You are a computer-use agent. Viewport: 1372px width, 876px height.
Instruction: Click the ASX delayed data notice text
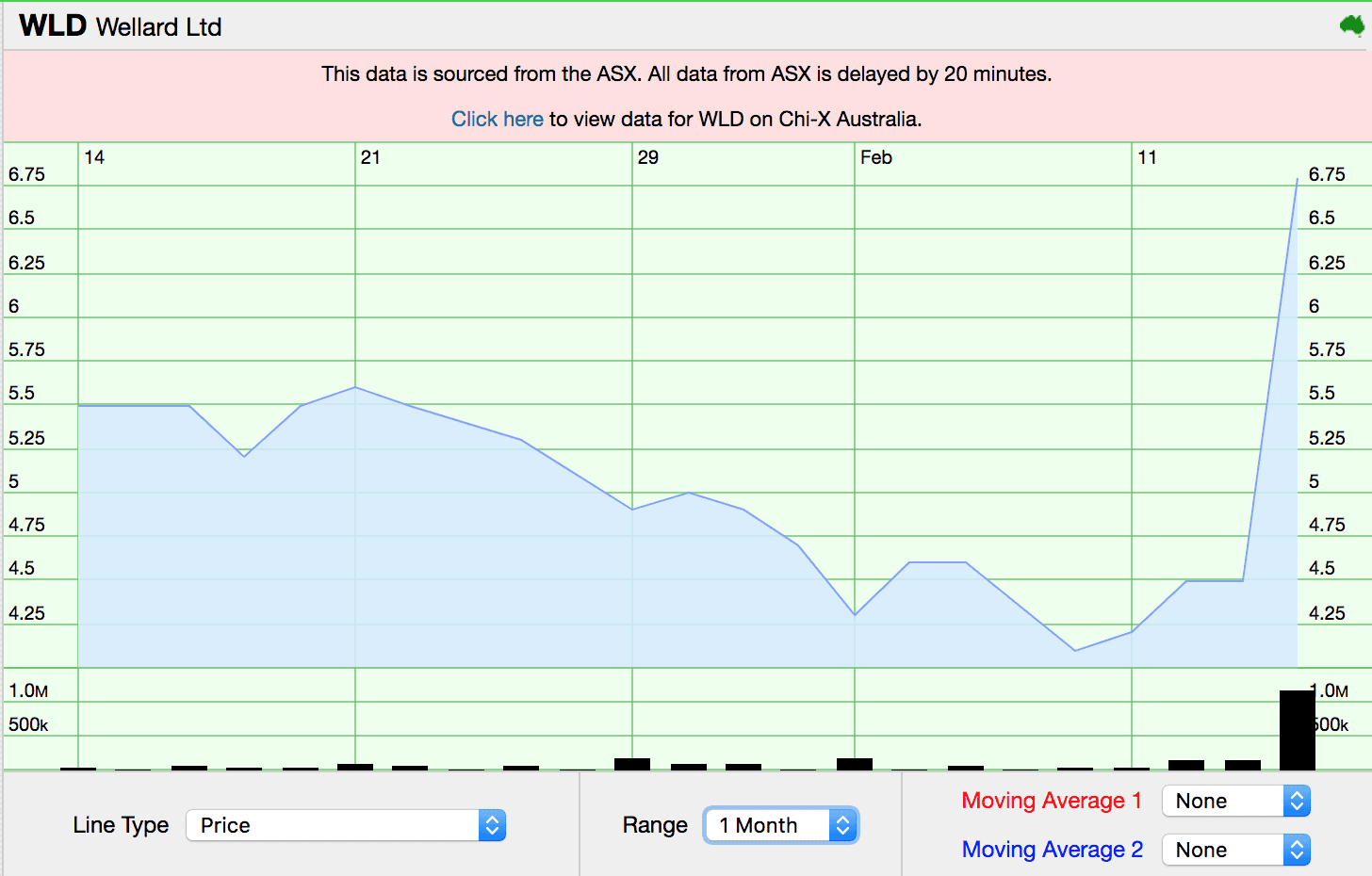pyautogui.click(x=686, y=73)
